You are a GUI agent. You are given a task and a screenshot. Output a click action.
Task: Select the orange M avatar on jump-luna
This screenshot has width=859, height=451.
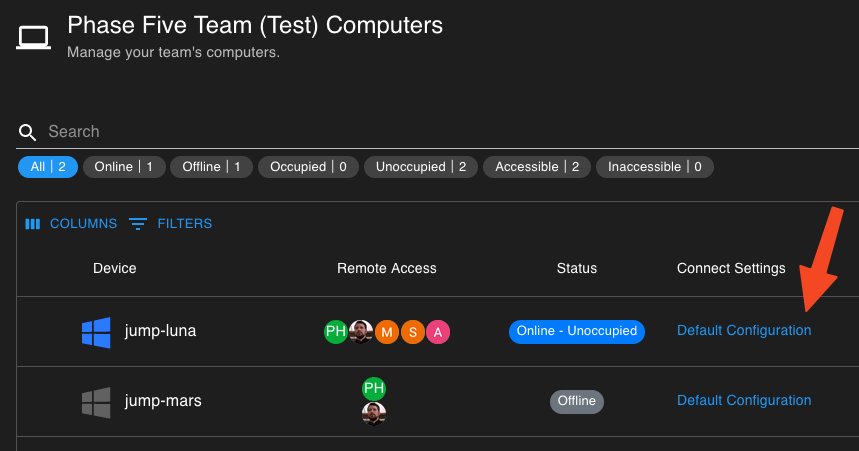(387, 332)
